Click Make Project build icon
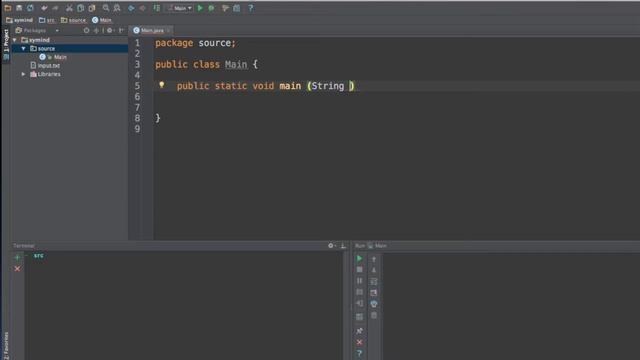Image resolution: width=640 pixels, height=360 pixels. tap(157, 8)
